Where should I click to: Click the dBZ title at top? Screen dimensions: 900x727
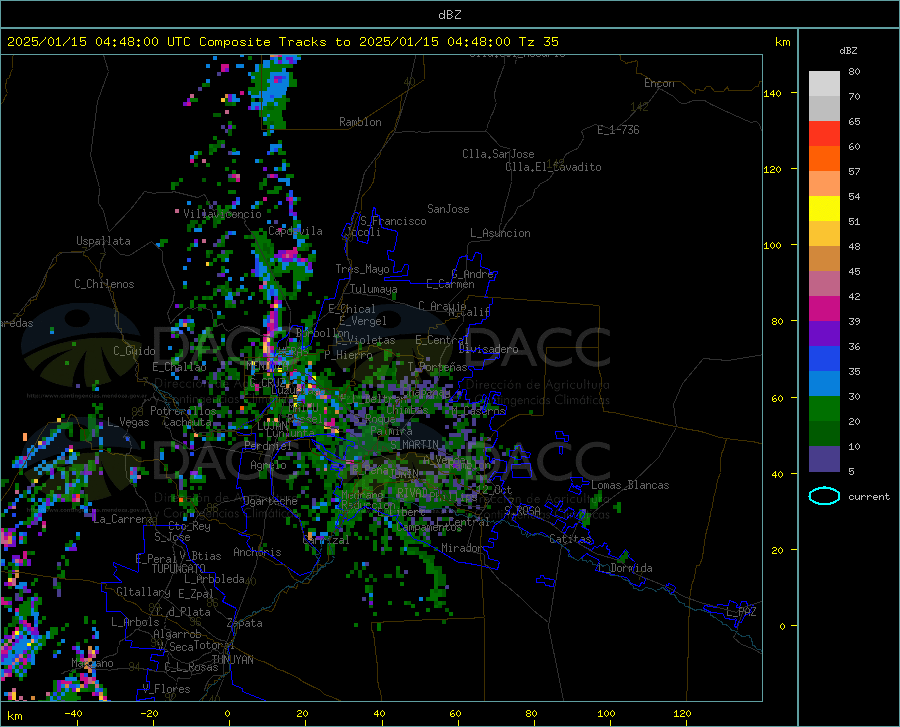(x=449, y=15)
